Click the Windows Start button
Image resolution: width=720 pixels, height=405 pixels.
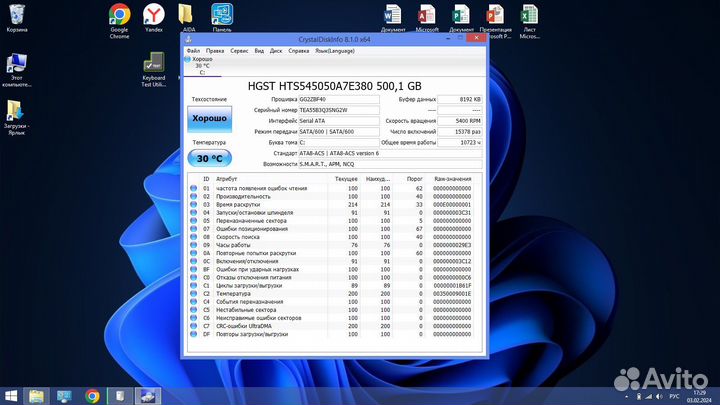coord(10,396)
